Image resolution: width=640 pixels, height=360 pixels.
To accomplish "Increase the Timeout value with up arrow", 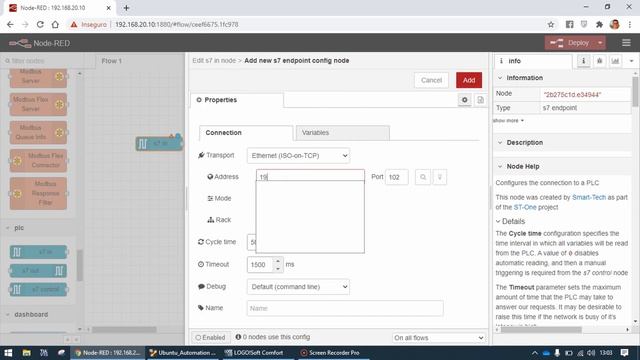I will click(278, 261).
